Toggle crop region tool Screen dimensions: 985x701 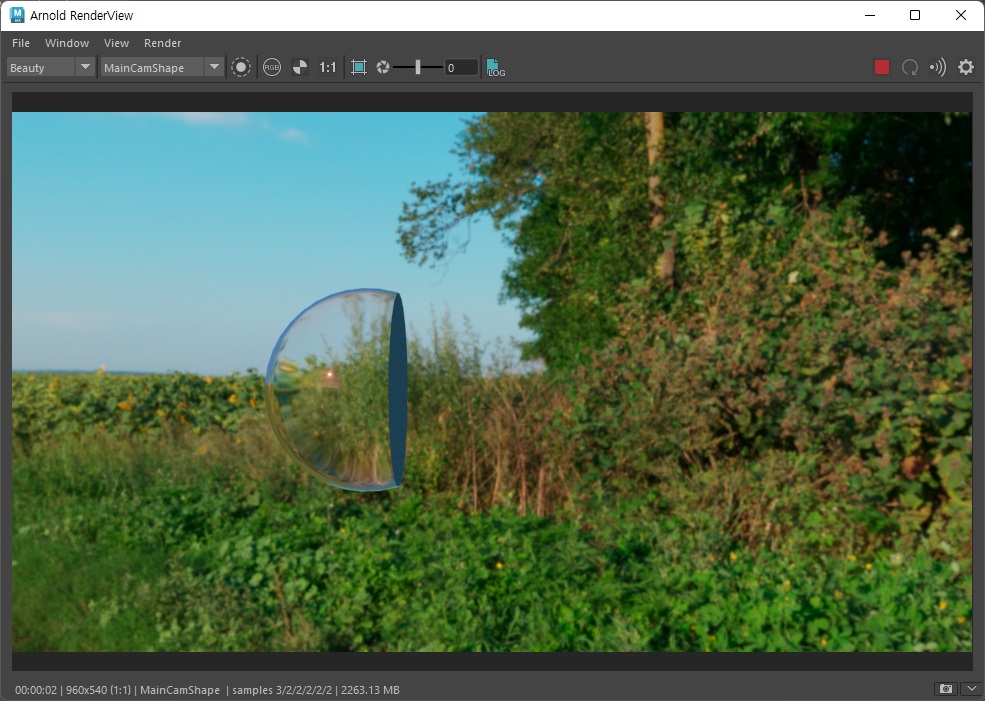point(359,67)
